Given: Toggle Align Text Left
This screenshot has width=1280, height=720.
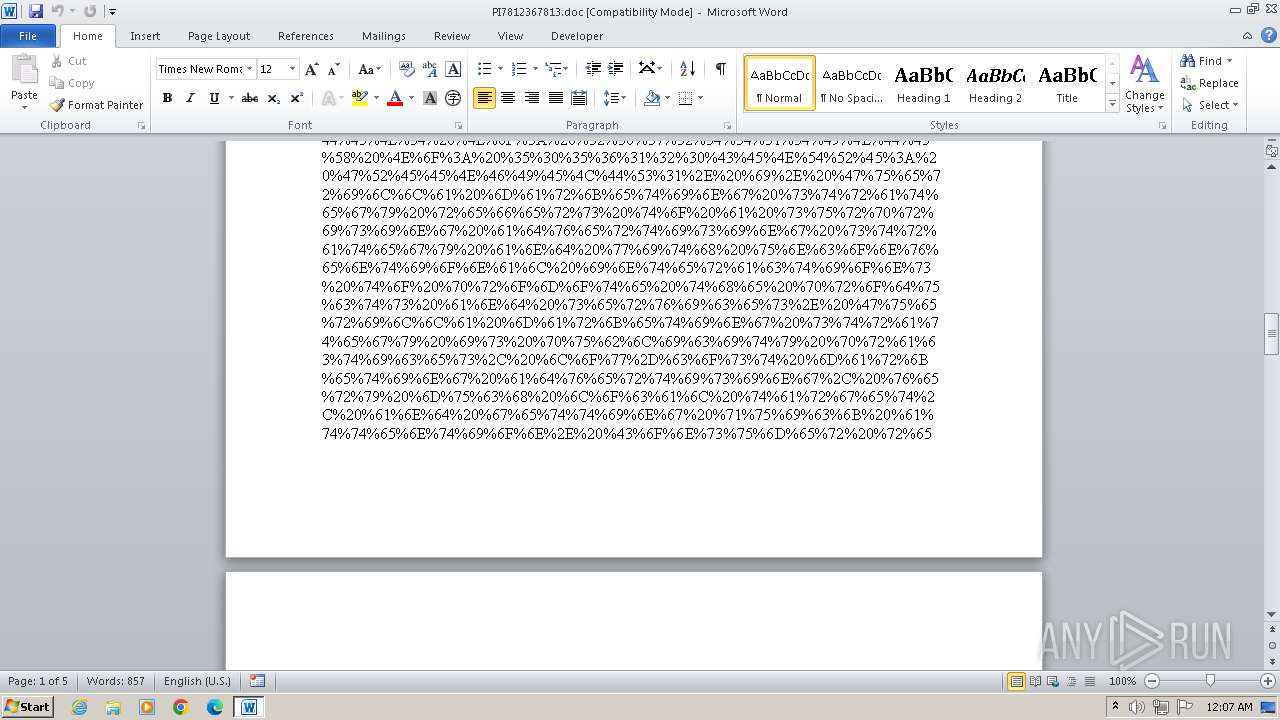Looking at the screenshot, I should (484, 98).
